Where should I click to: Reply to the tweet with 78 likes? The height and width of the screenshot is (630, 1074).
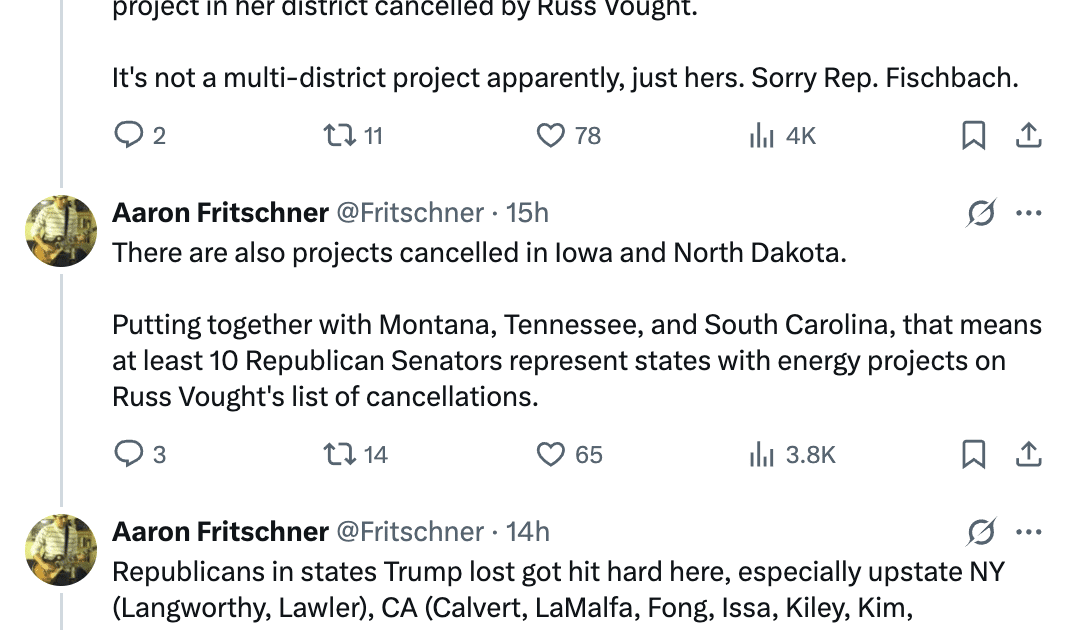pyautogui.click(x=129, y=135)
